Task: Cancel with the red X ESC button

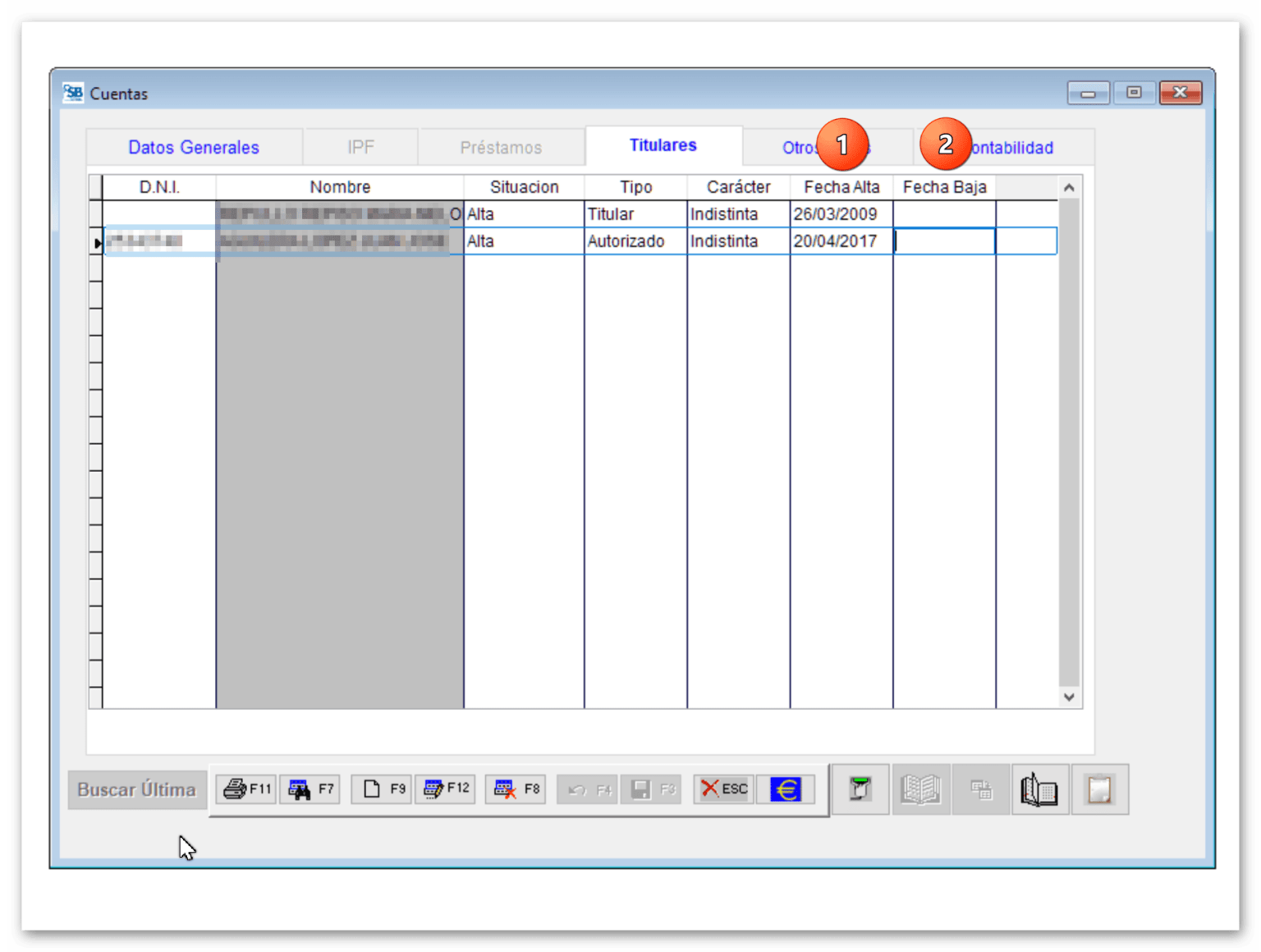Action: (x=723, y=790)
